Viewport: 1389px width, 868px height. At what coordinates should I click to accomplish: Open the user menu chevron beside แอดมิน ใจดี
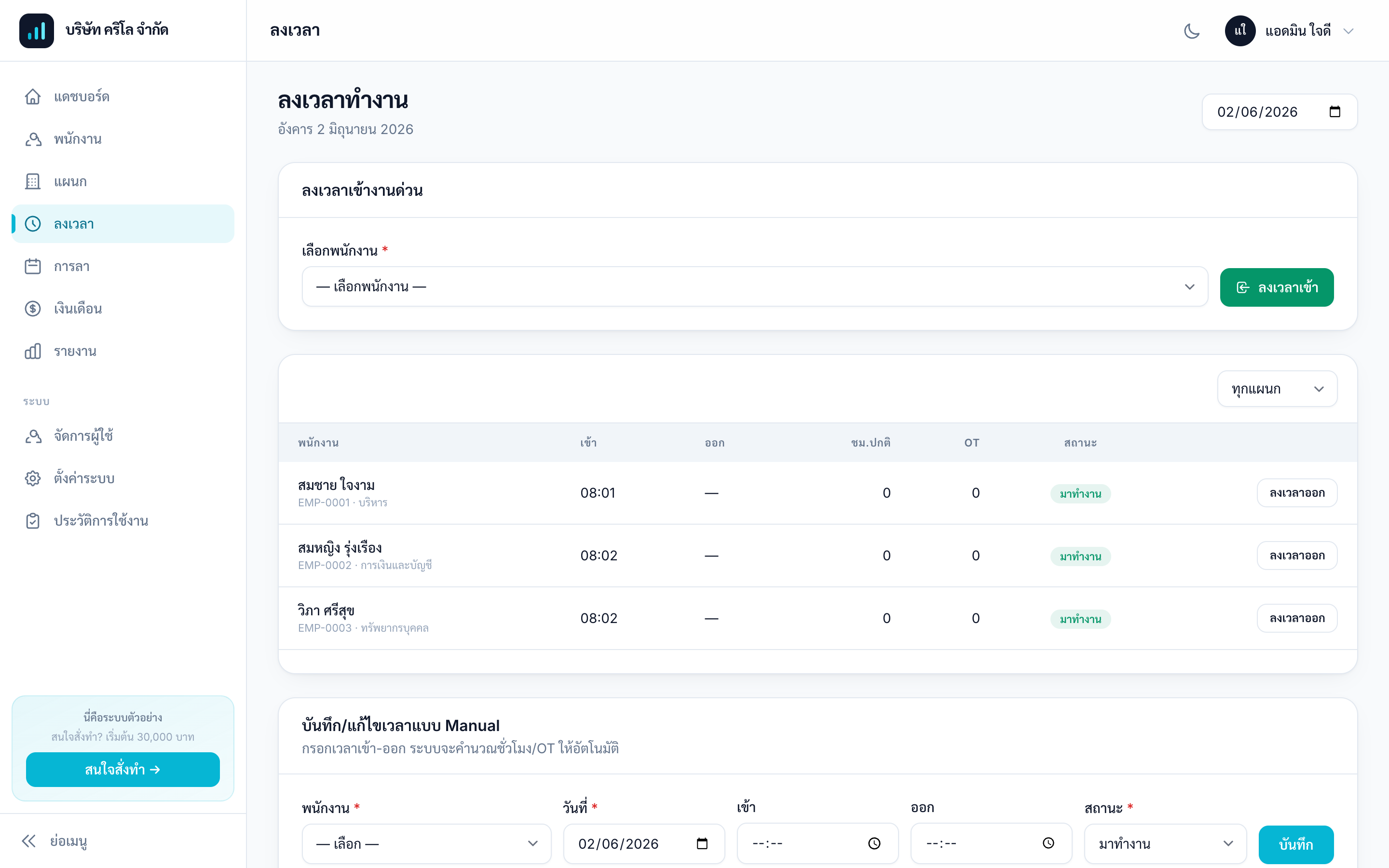[1349, 31]
